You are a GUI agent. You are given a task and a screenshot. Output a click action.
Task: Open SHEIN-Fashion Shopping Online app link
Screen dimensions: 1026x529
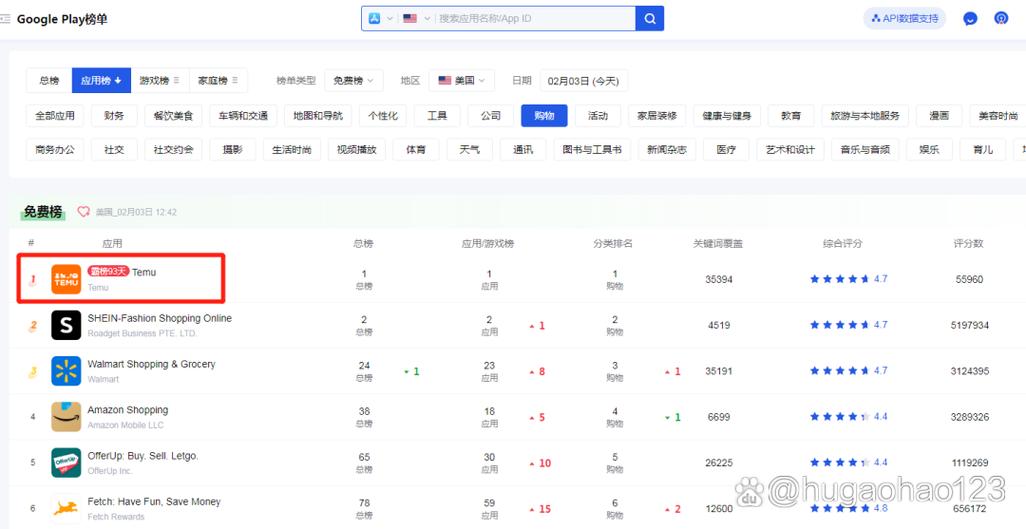pyautogui.click(x=160, y=318)
